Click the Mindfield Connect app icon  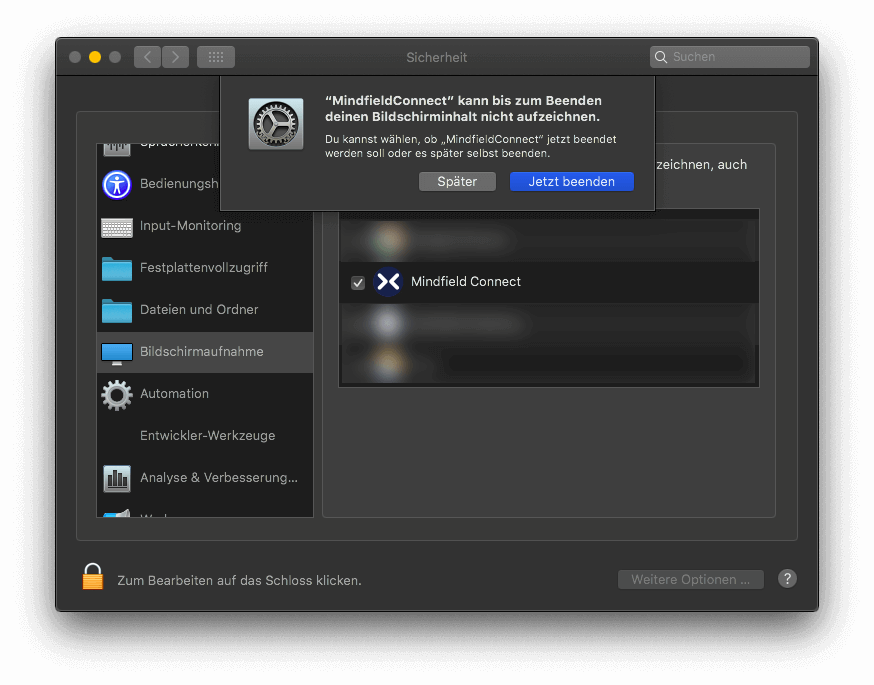point(387,282)
